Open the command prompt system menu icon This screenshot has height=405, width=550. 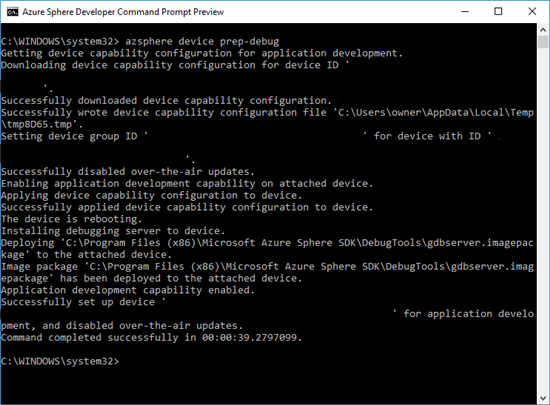(x=13, y=12)
